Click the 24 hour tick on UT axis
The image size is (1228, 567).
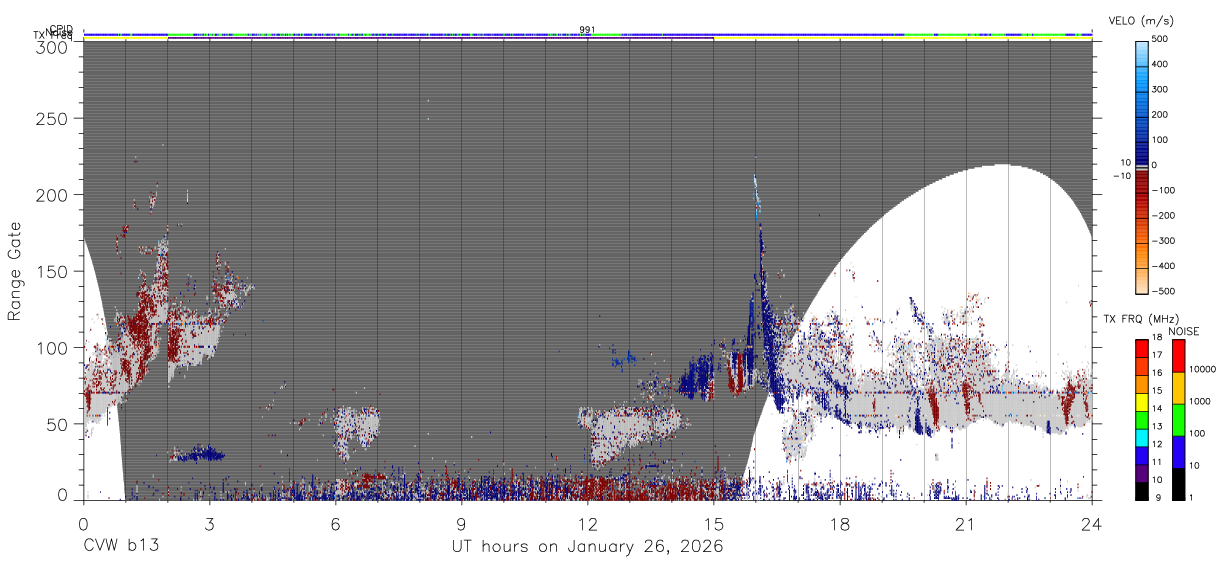click(1092, 524)
